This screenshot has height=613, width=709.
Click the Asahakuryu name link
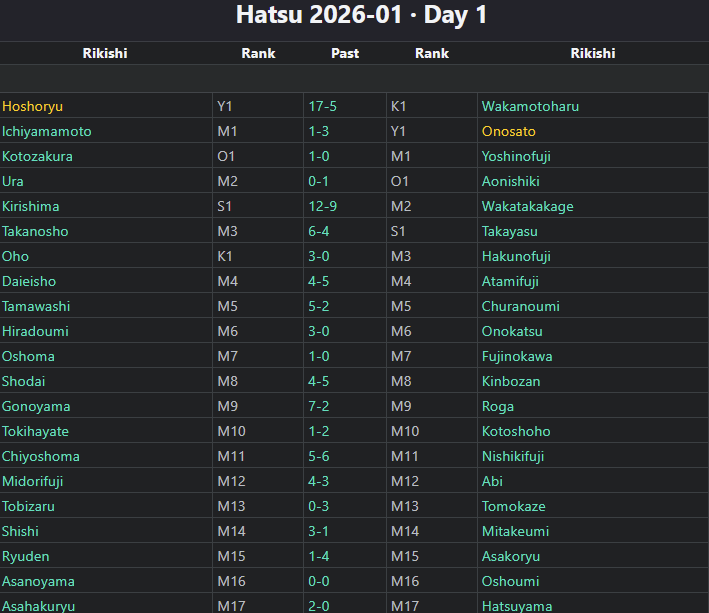[38, 606]
